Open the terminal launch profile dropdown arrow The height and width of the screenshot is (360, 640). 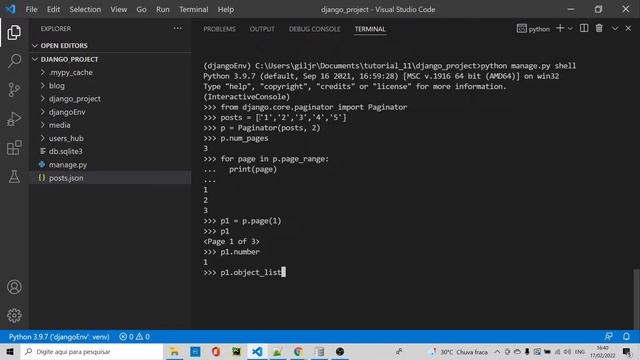pos(570,29)
